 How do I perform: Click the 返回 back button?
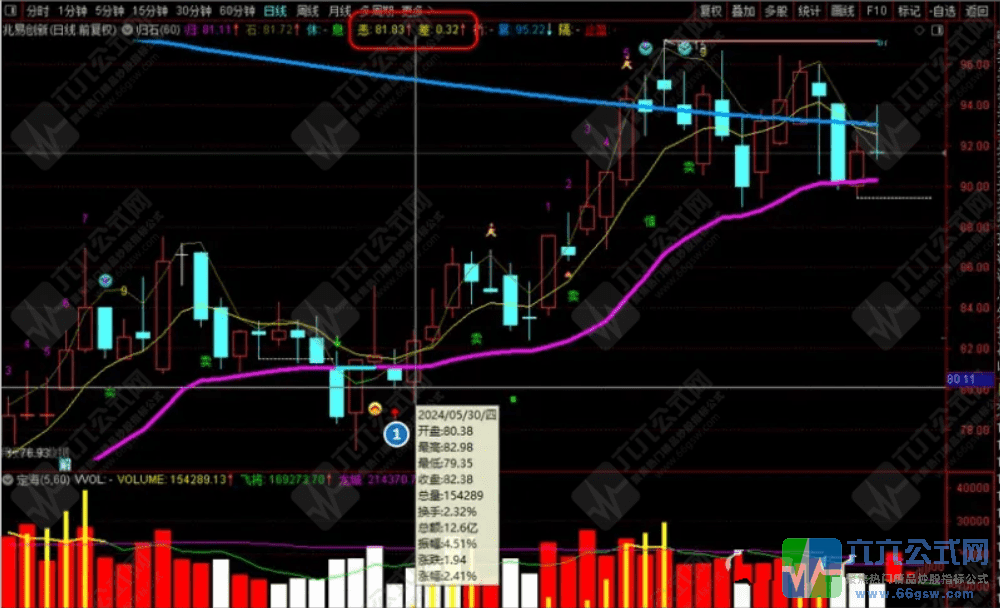click(x=977, y=11)
